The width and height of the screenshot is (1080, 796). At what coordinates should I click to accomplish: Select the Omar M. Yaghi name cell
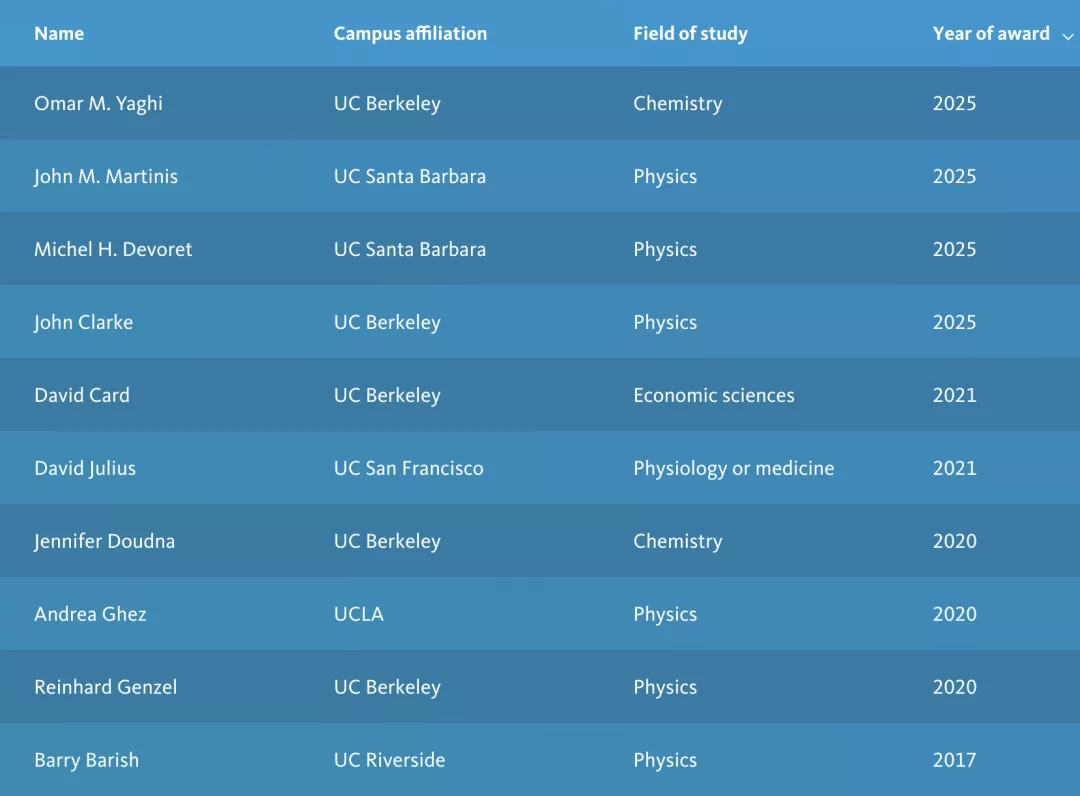pyautogui.click(x=98, y=103)
